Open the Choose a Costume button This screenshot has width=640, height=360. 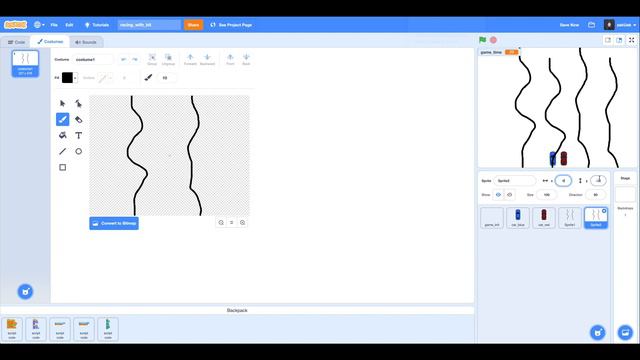pos(25,291)
